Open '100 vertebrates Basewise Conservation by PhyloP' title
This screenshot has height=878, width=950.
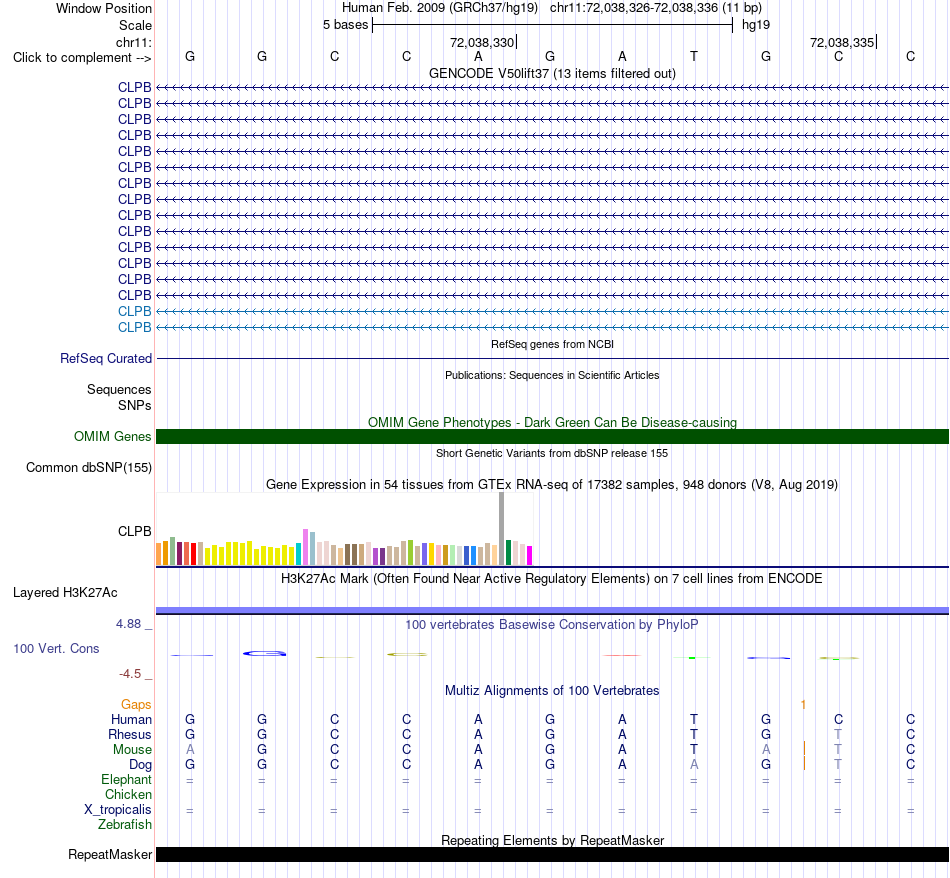[552, 625]
